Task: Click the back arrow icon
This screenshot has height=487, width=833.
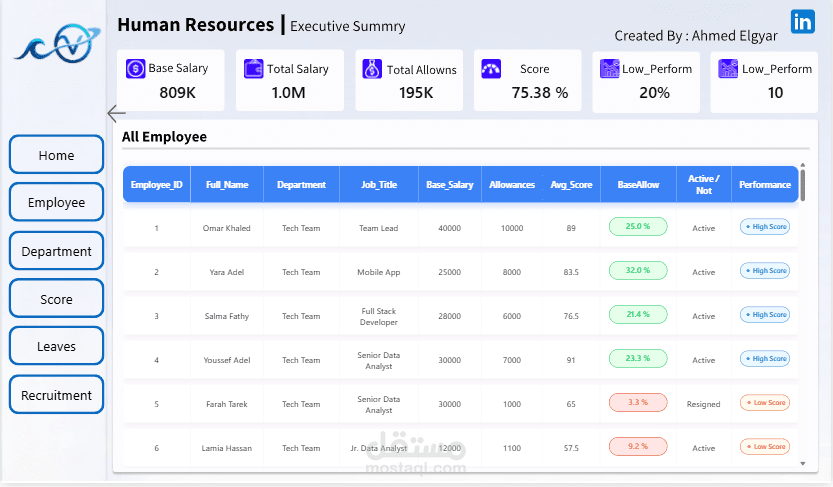Action: coord(116,113)
